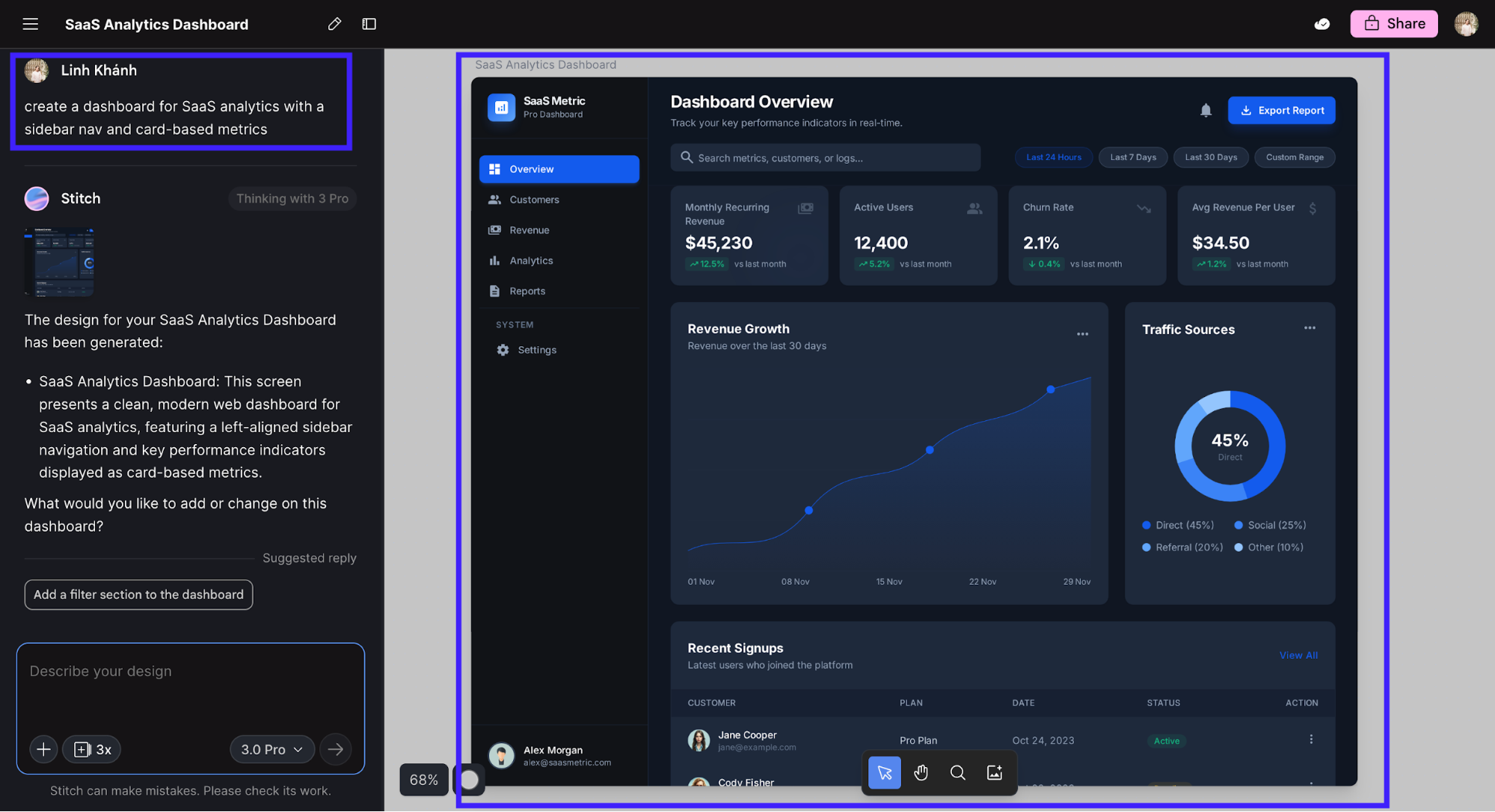Select Customers in the dashboard sidebar

[534, 200]
